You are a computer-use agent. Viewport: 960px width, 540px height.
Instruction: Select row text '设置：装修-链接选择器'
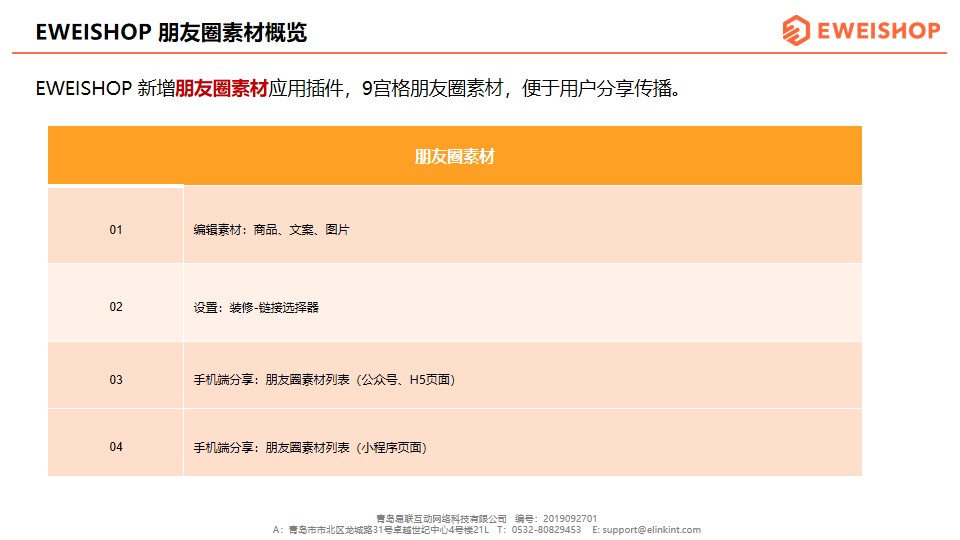point(256,307)
